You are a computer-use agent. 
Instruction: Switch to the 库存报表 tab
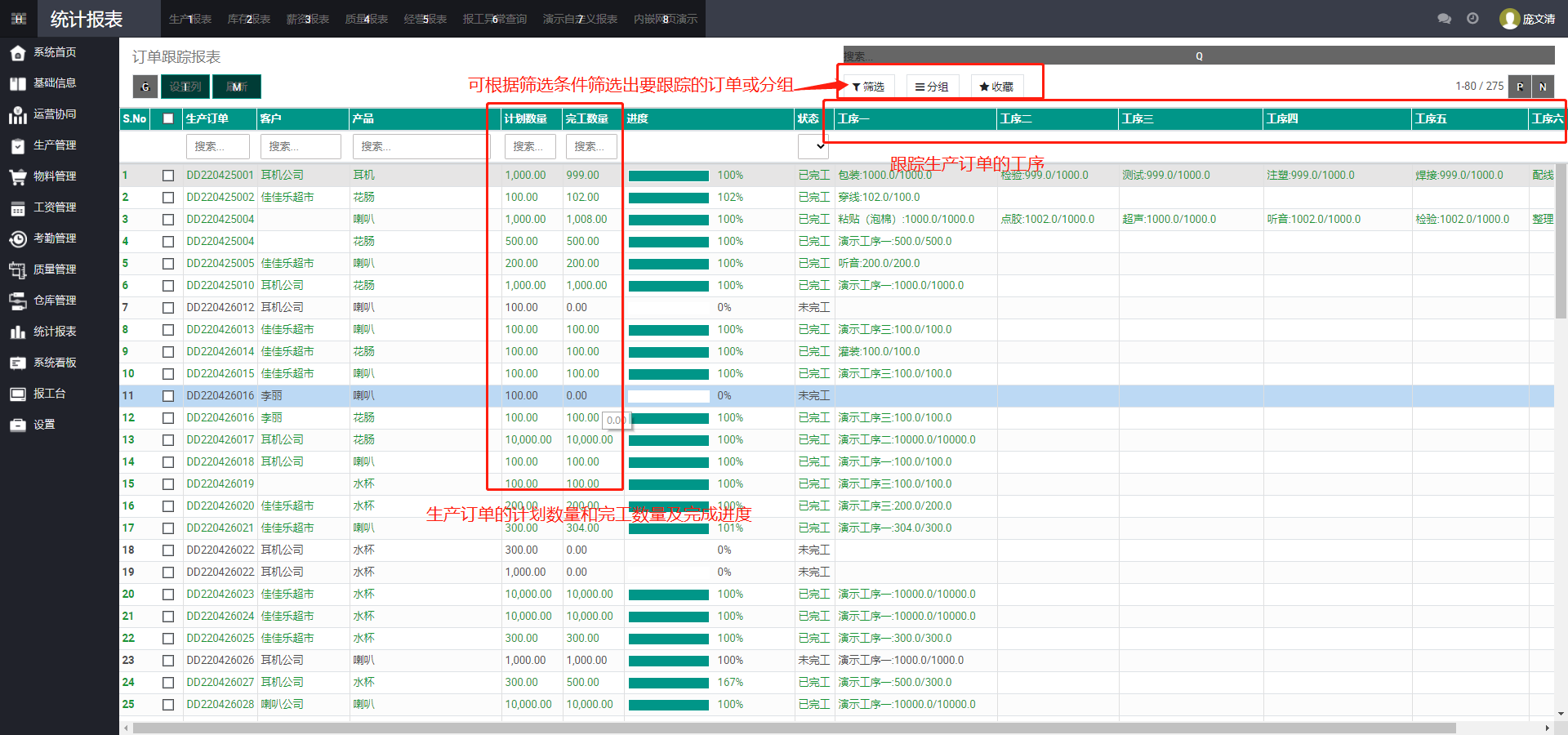point(249,19)
